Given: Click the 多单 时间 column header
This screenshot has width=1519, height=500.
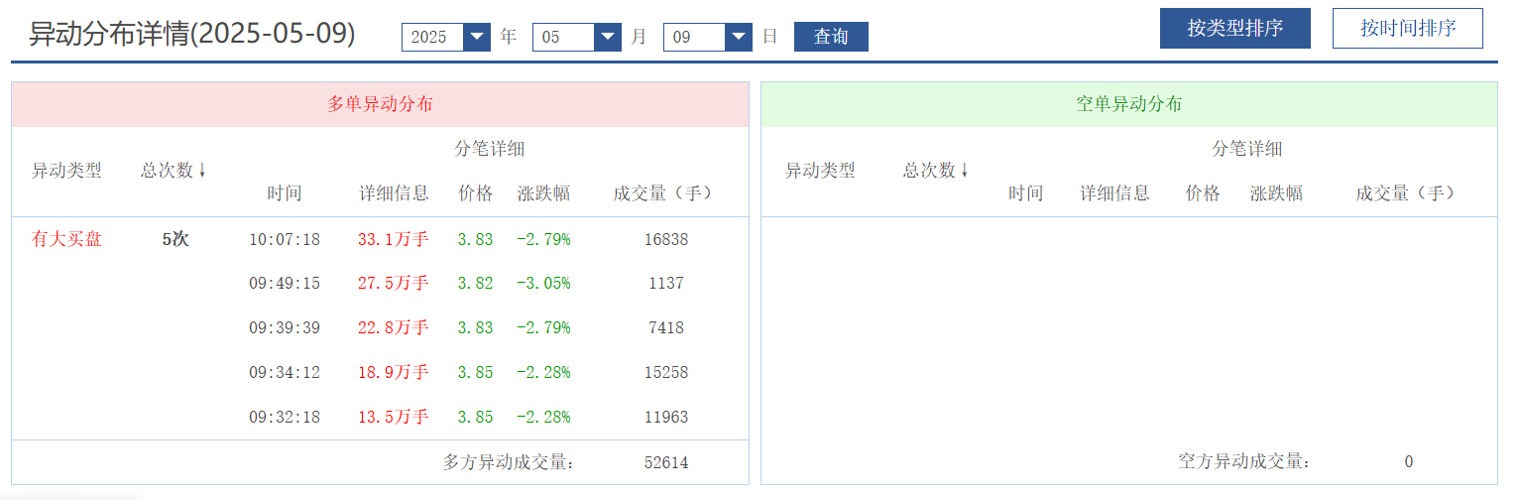Looking at the screenshot, I should [284, 193].
